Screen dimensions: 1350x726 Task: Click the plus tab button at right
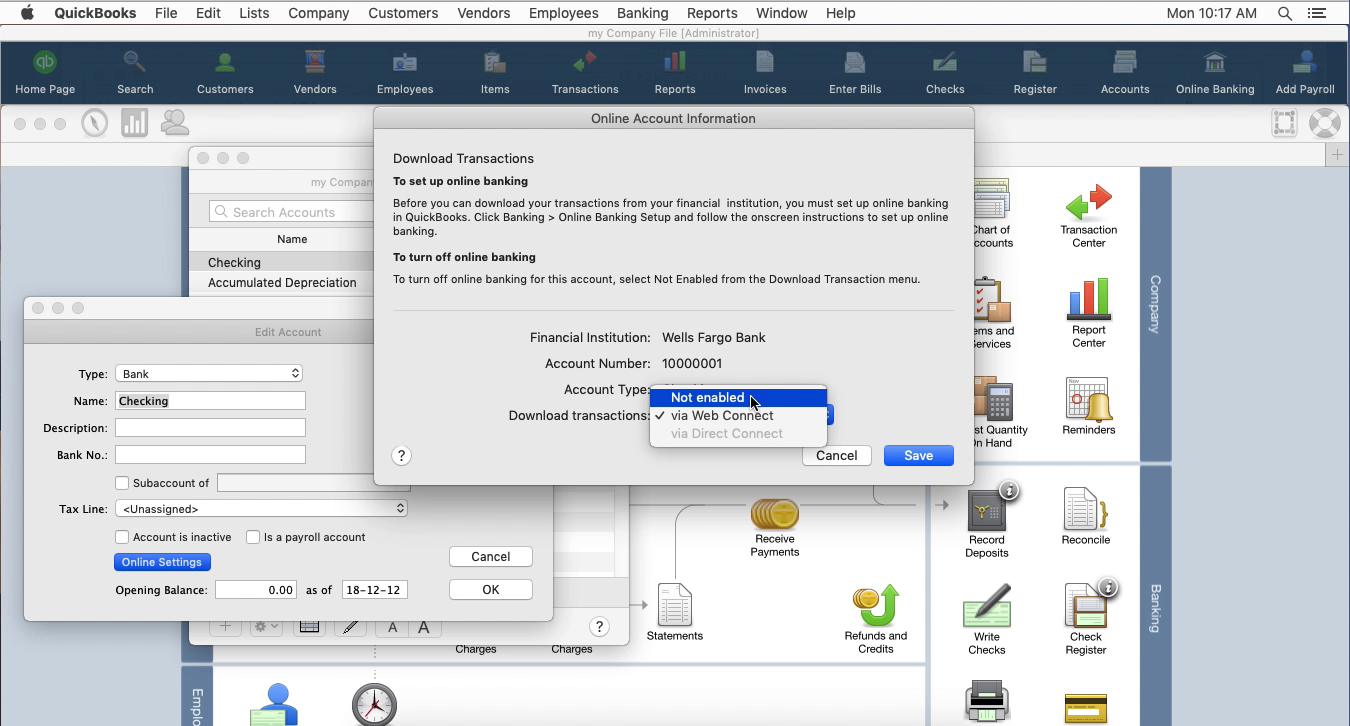[1337, 155]
